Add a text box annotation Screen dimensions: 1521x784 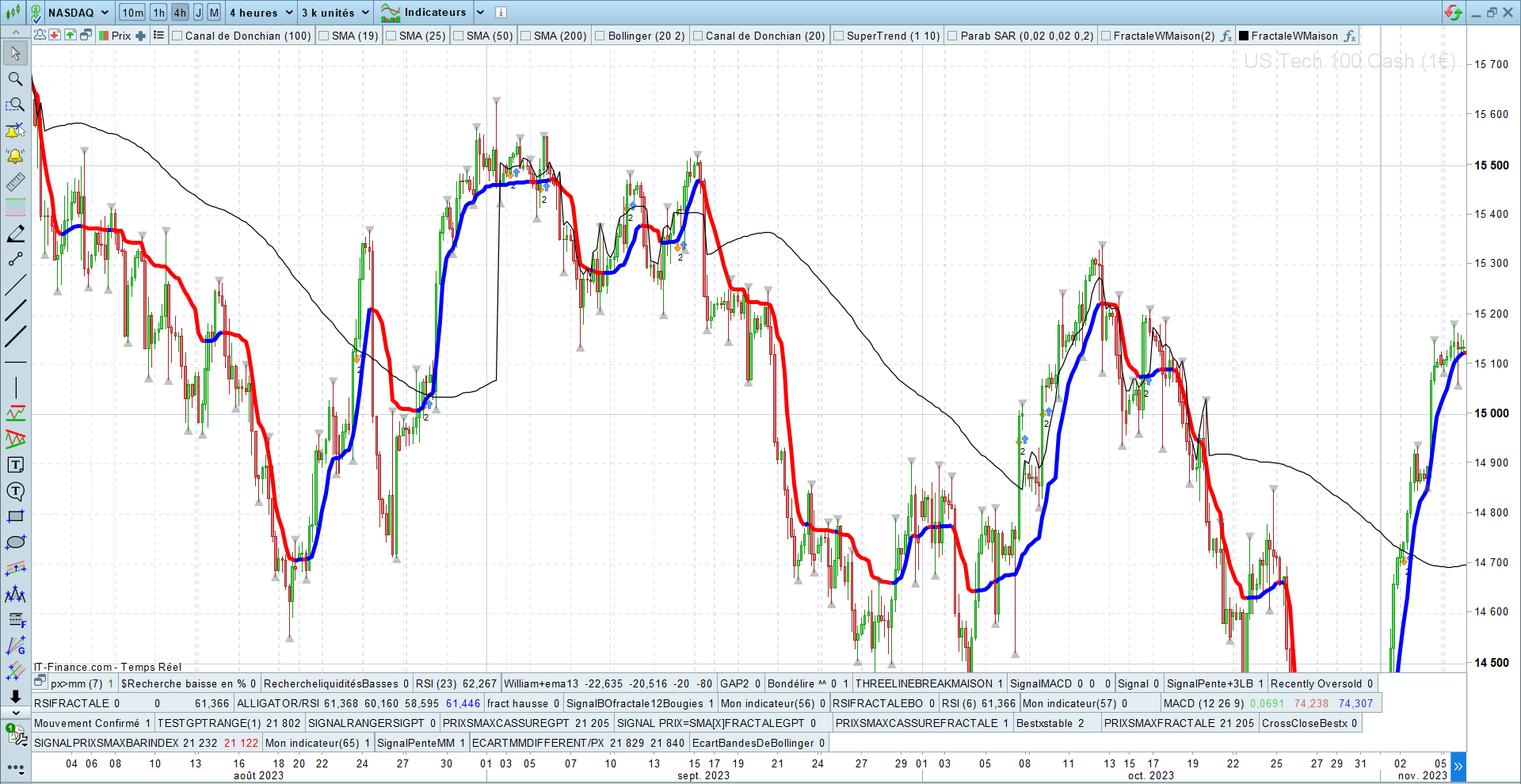coord(15,465)
